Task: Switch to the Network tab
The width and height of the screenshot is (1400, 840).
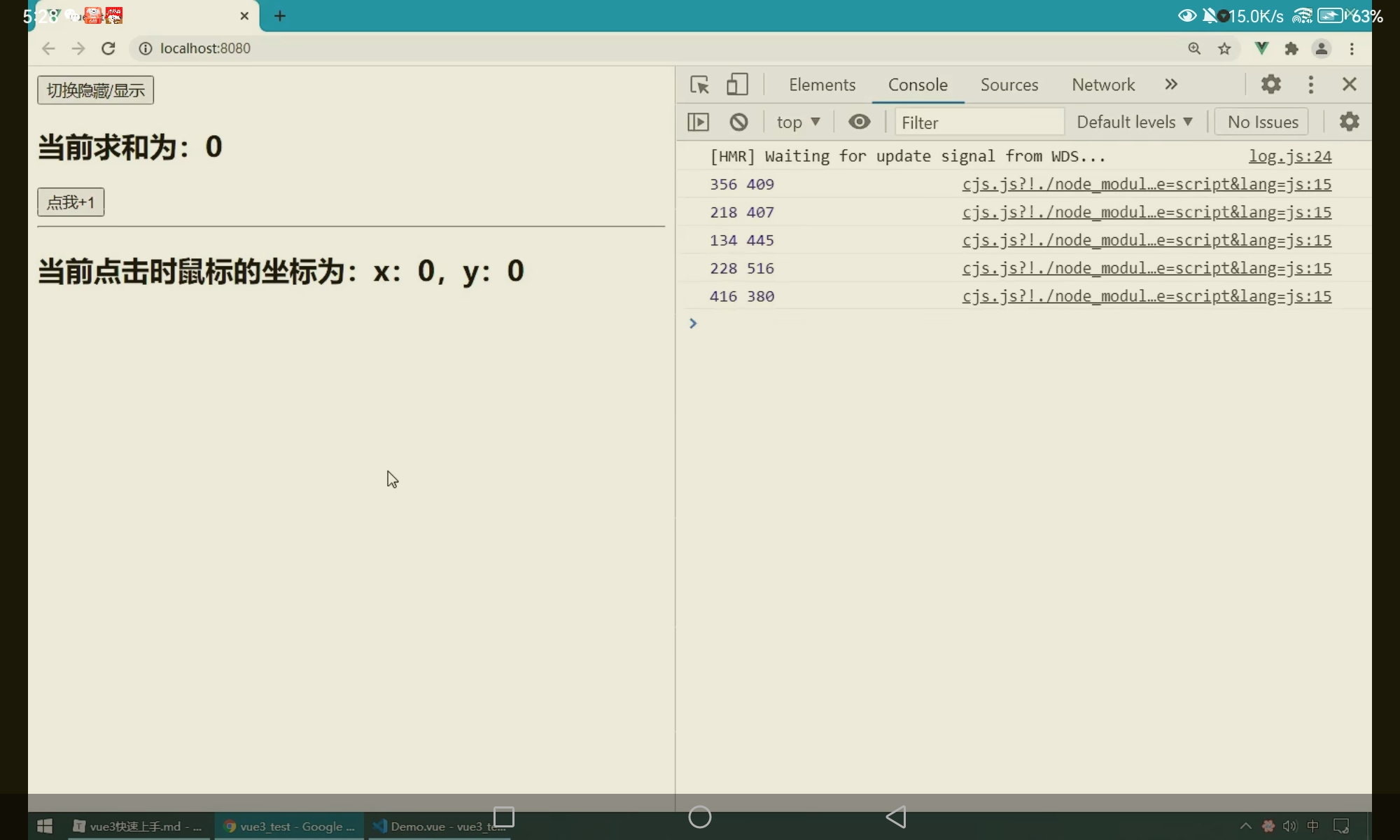Action: click(1103, 85)
